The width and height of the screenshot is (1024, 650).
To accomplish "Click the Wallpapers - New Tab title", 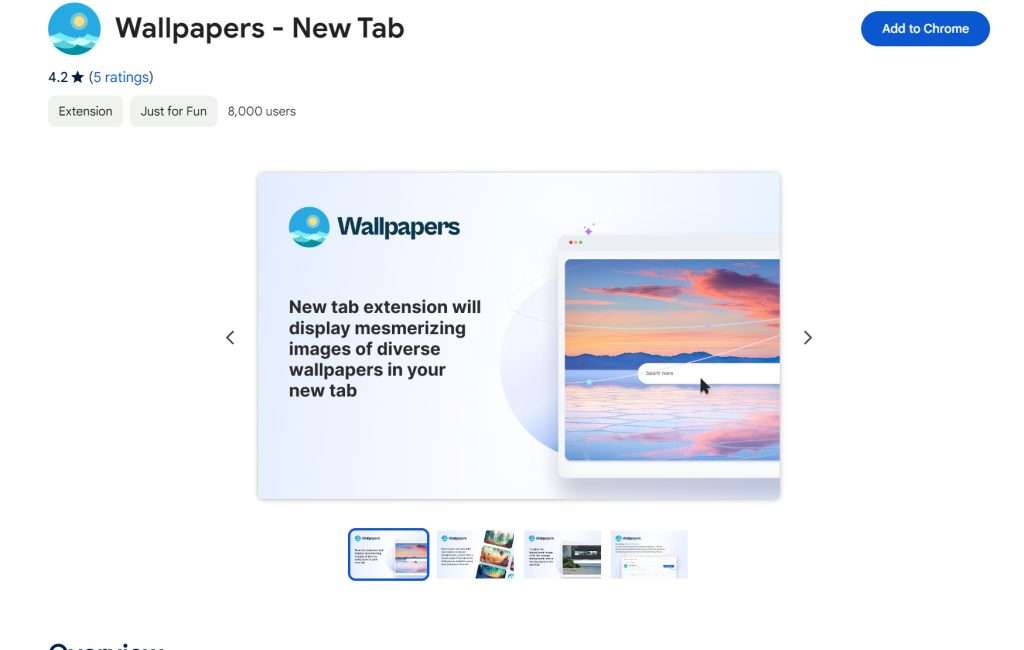I will pos(260,28).
